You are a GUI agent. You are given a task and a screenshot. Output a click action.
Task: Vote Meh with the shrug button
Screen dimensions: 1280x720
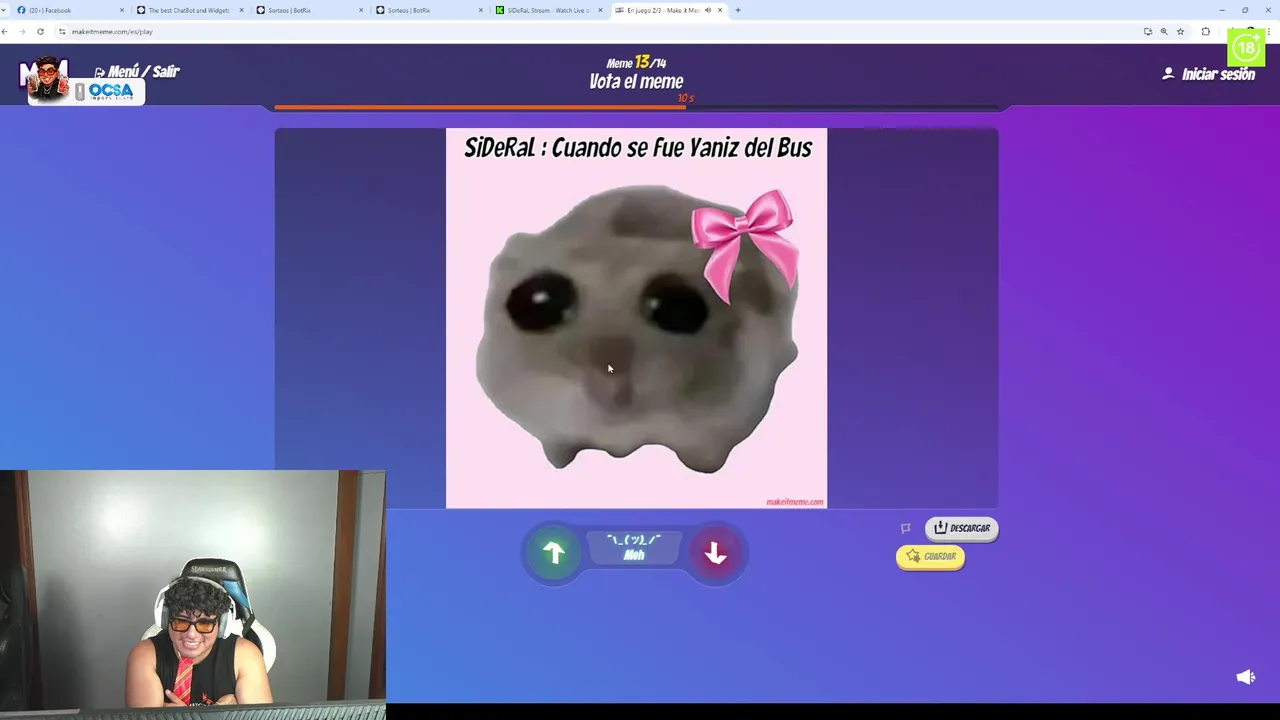[x=634, y=547]
